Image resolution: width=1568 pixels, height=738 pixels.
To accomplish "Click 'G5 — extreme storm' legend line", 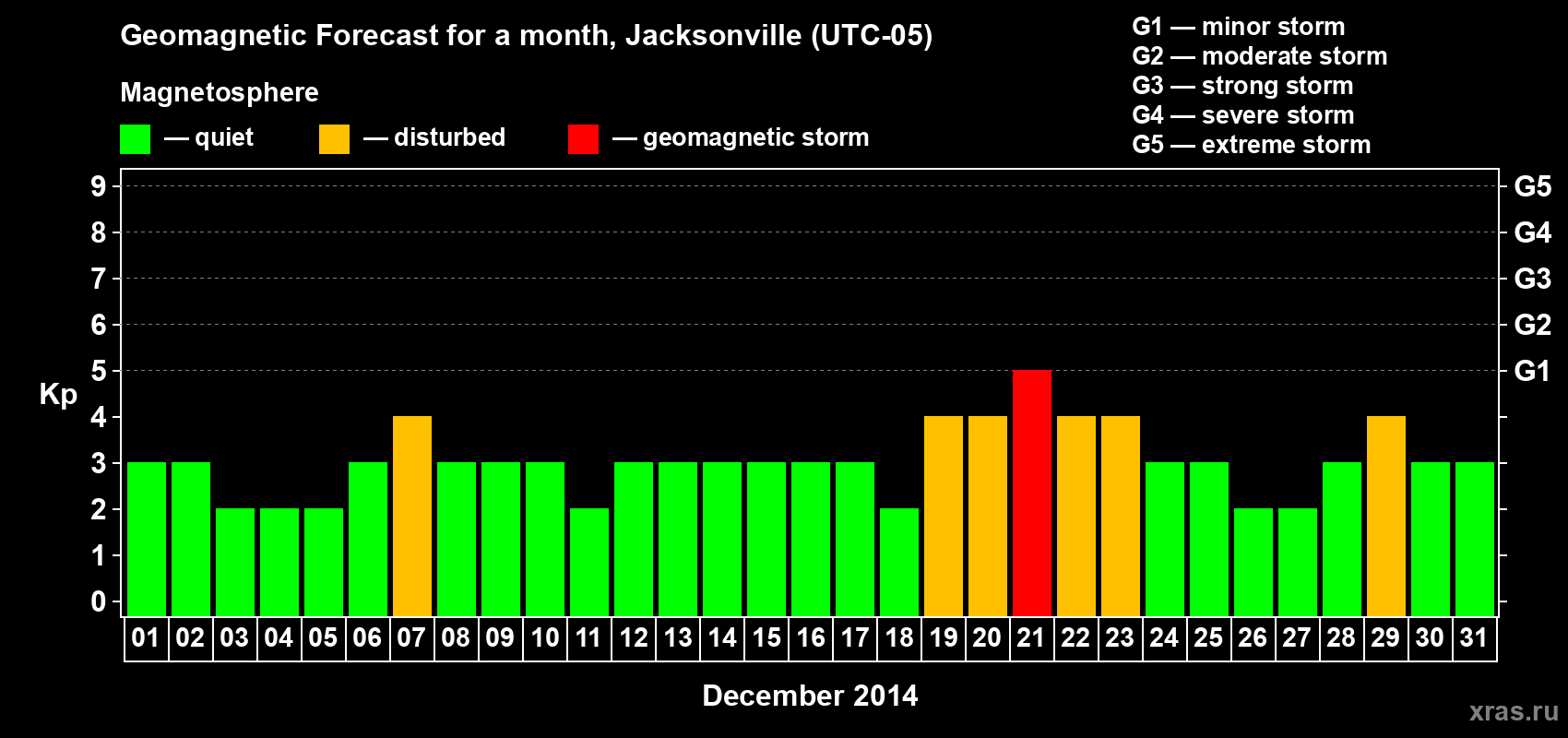I will click(1252, 145).
